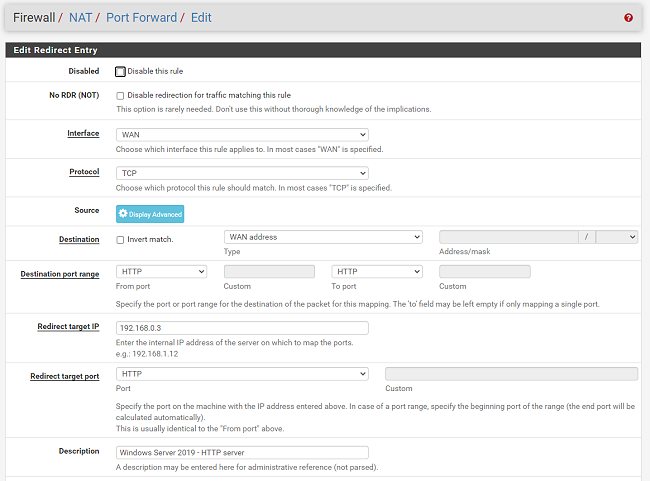
Task: Show advanced source options button
Action: (x=150, y=214)
